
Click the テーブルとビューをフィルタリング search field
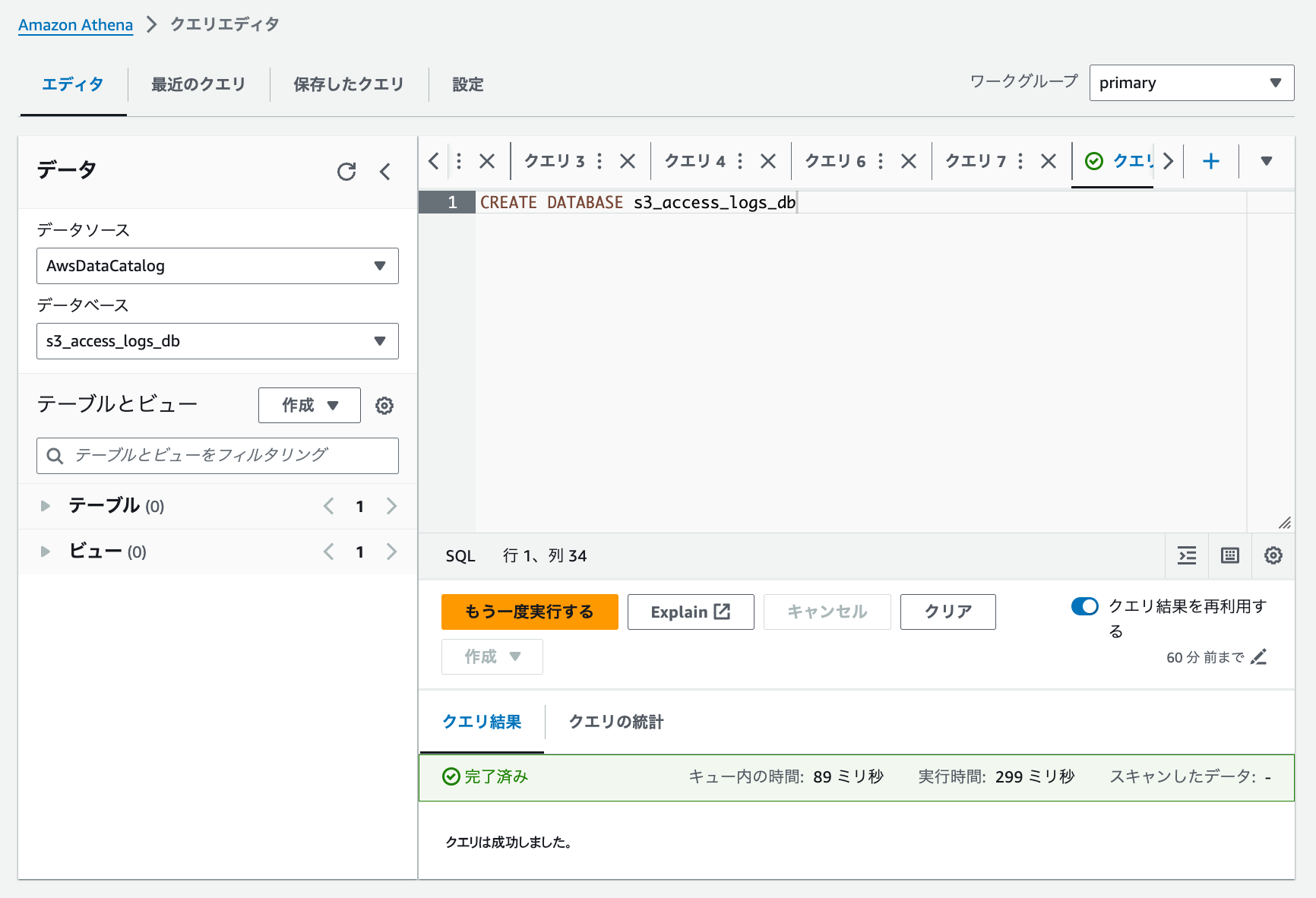pyautogui.click(x=217, y=456)
